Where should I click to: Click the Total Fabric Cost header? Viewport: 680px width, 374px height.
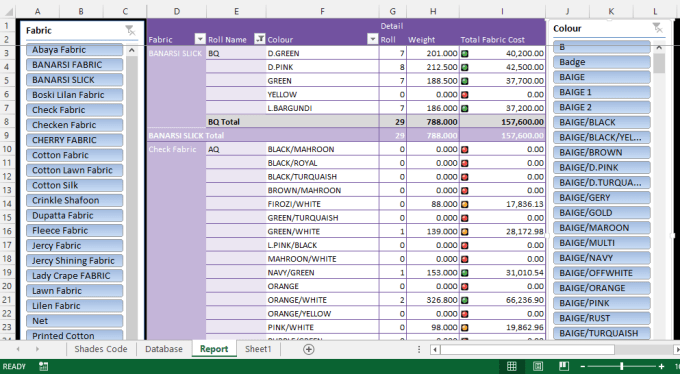pos(493,40)
